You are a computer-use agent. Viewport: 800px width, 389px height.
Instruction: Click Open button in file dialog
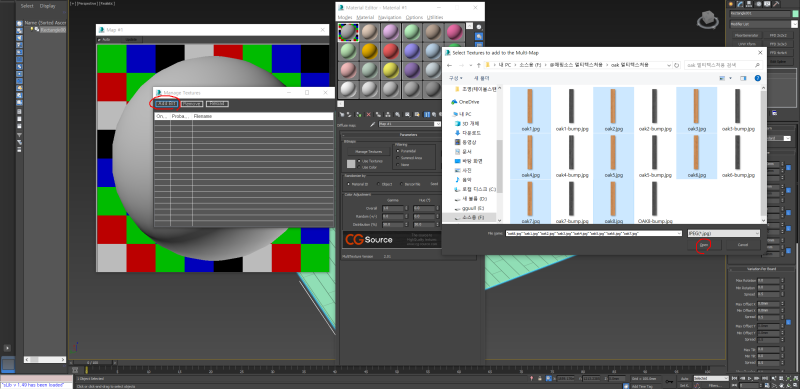pos(704,245)
